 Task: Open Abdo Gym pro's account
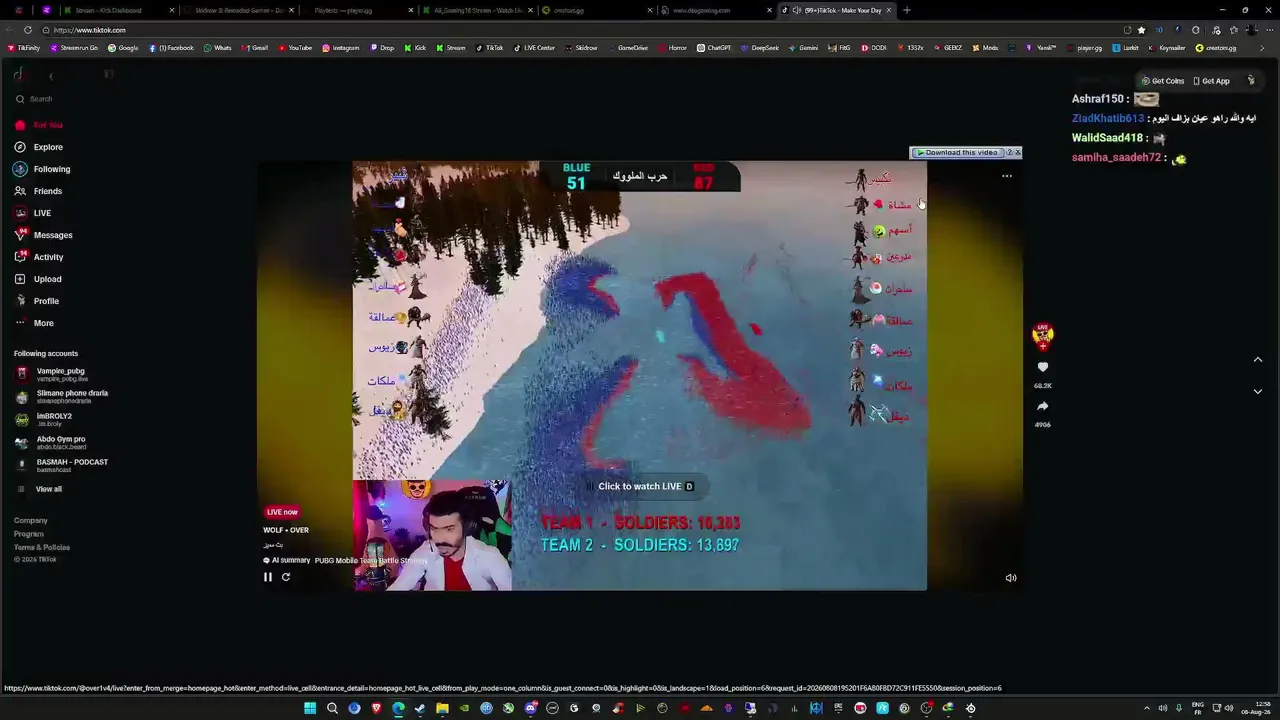[51, 442]
